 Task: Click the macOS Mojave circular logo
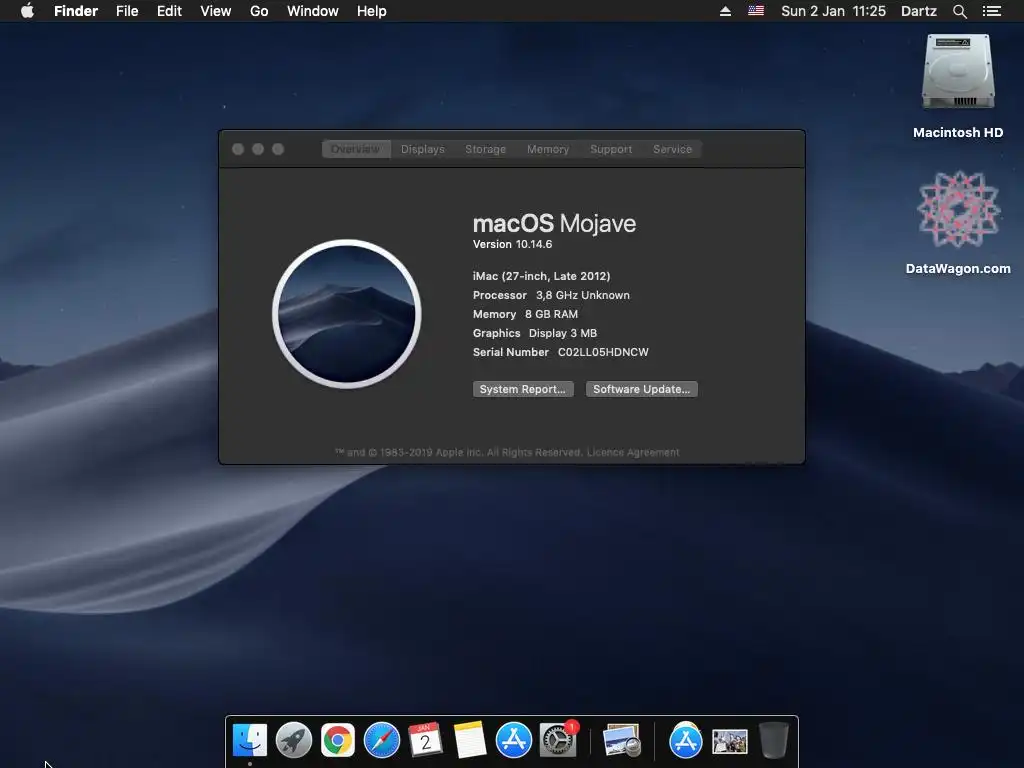click(347, 314)
